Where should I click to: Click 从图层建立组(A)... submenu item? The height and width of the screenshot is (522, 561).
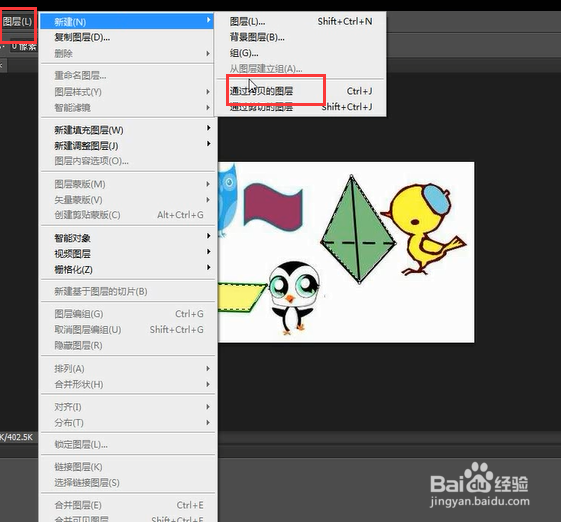coord(301,68)
